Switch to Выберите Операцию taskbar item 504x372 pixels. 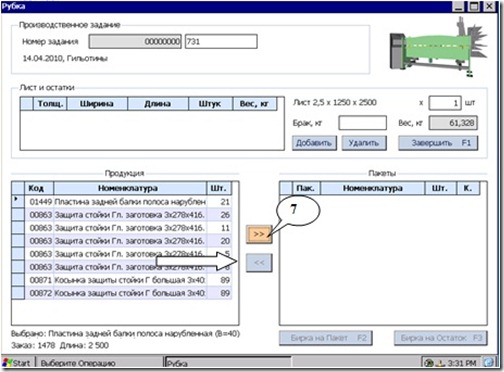(x=99, y=363)
